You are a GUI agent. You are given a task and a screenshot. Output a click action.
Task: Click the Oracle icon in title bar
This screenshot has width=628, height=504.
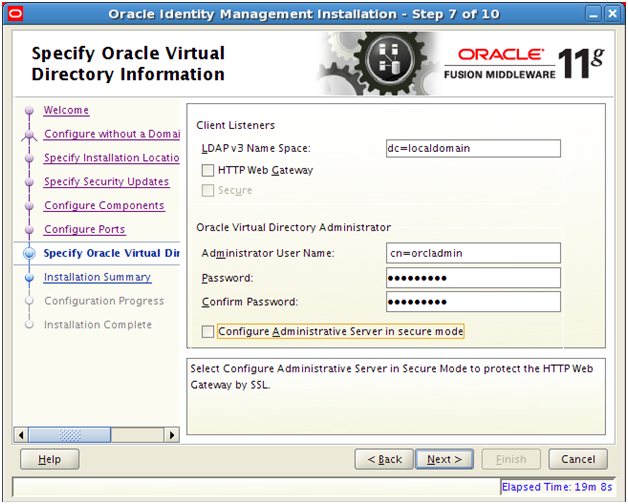coord(16,14)
